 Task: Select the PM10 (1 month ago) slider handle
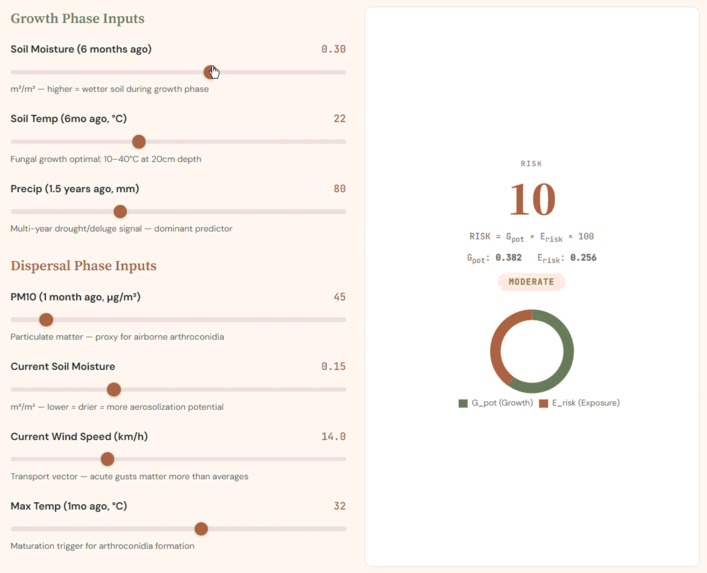click(46, 320)
